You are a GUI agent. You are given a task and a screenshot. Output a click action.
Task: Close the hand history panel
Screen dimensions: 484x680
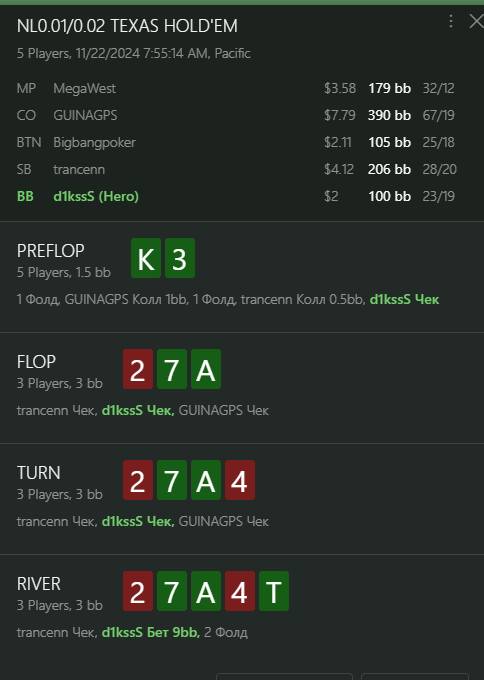pos(476,21)
